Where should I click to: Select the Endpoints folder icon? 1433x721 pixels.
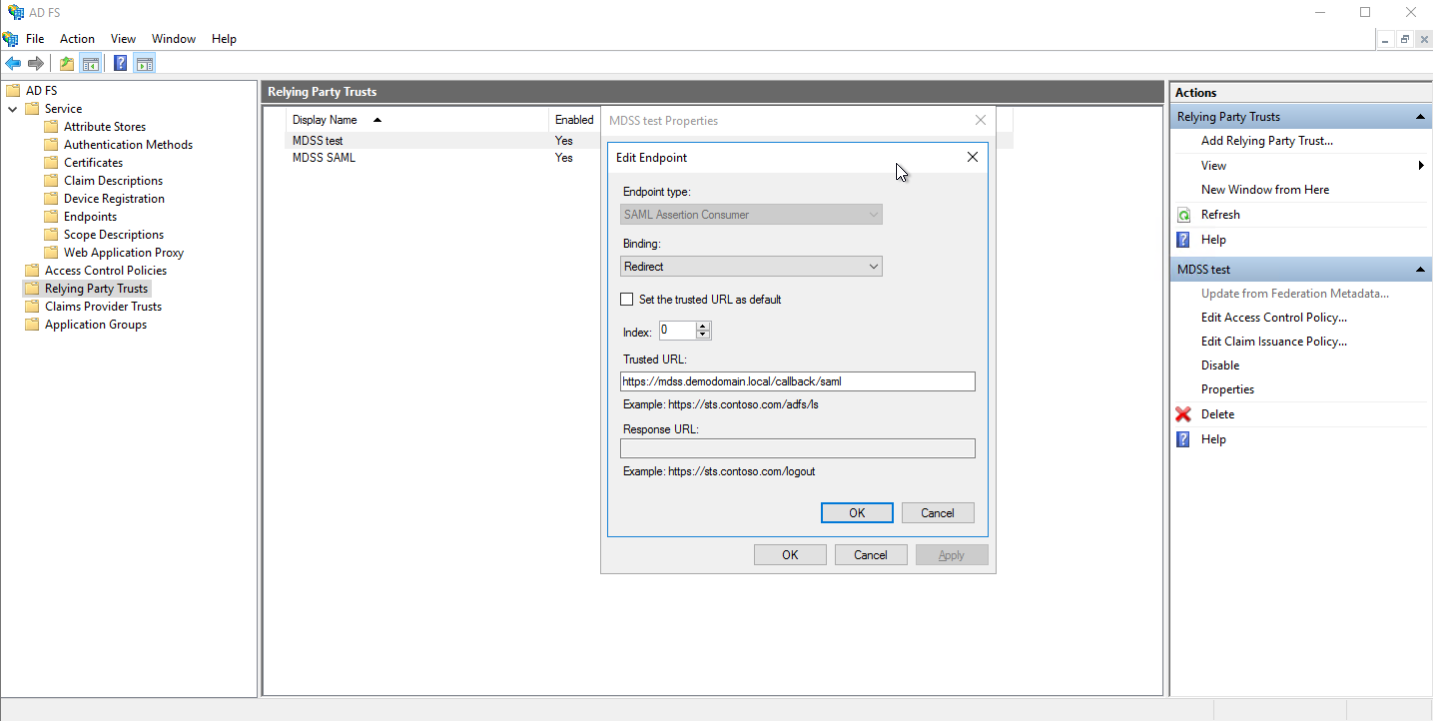[x=51, y=217]
